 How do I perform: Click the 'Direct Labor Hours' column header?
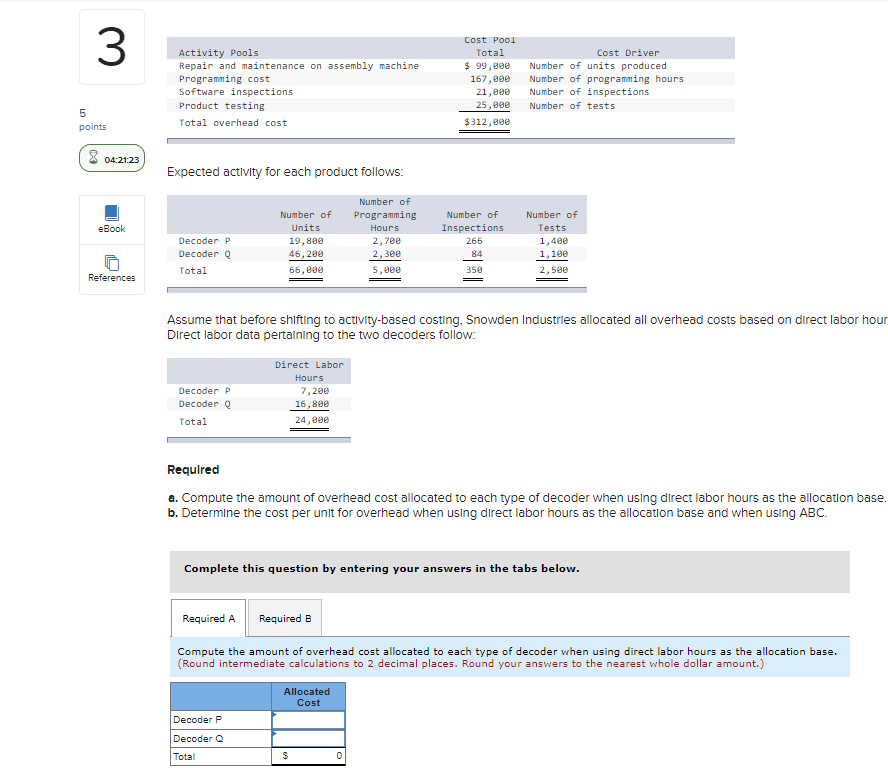309,371
